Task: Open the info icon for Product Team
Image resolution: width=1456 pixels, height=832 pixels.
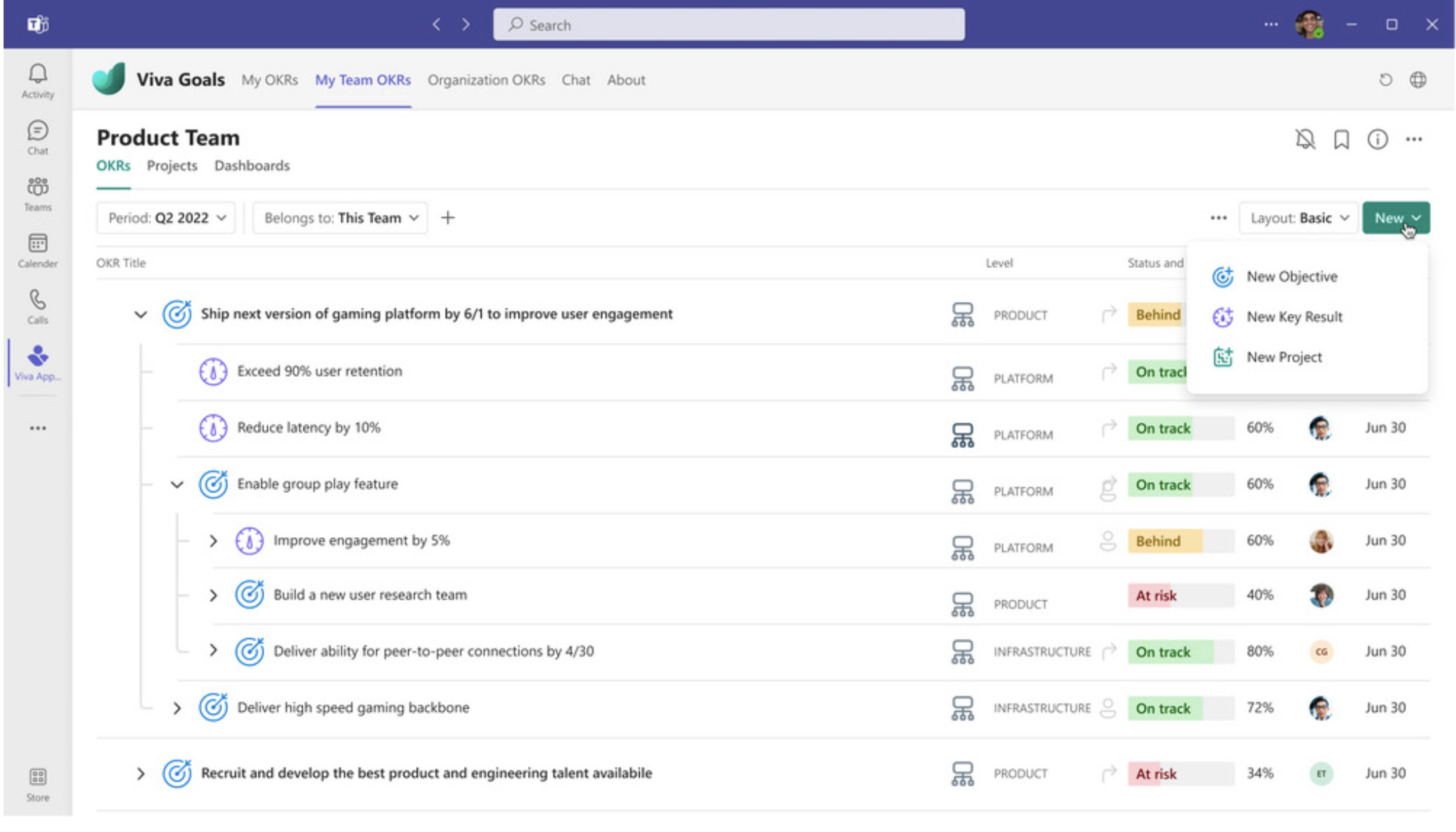Action: click(x=1377, y=140)
